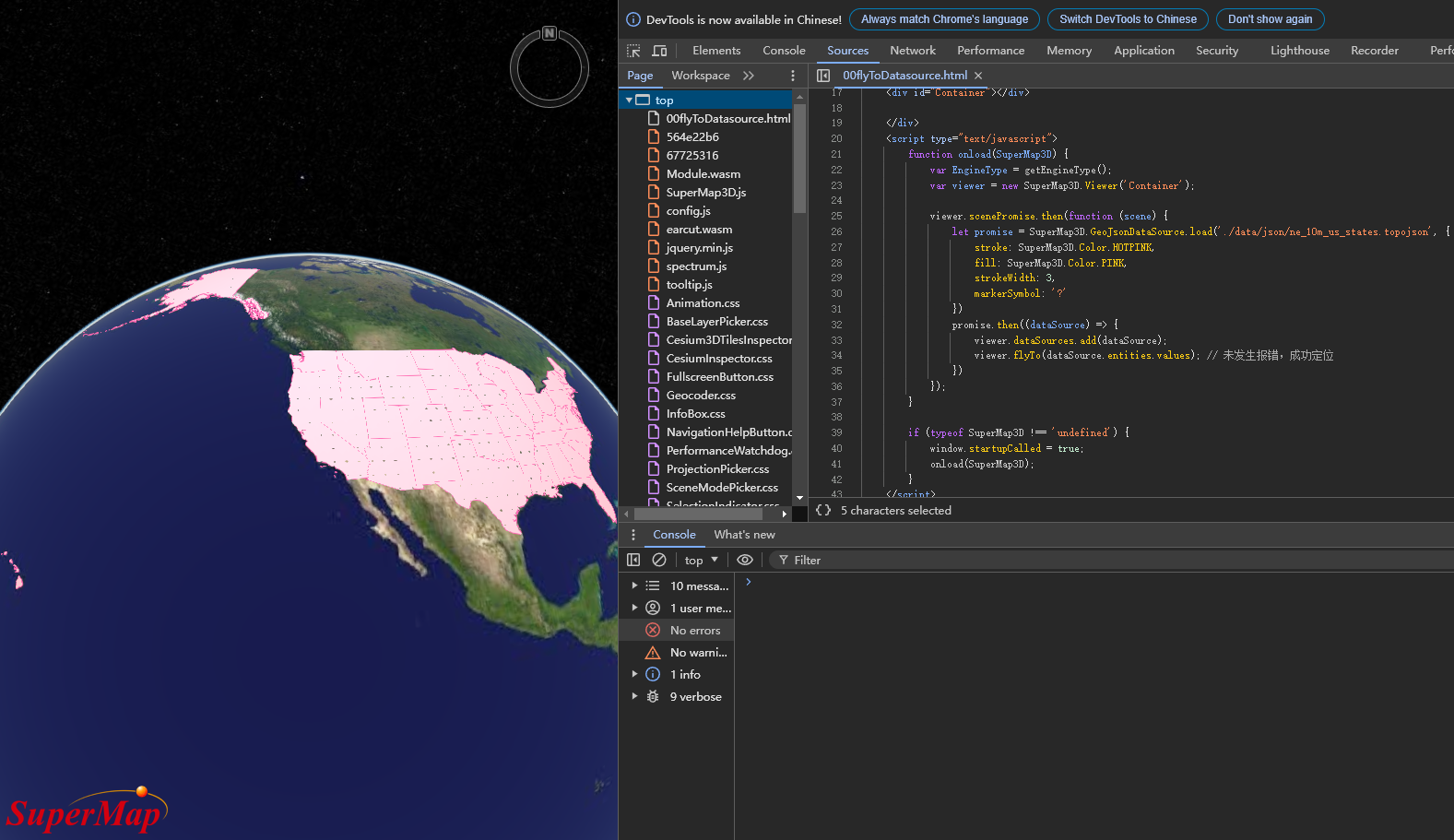Image resolution: width=1454 pixels, height=840 pixels.
Task: Click the file navigator vertical scrollbar
Action: 799,159
